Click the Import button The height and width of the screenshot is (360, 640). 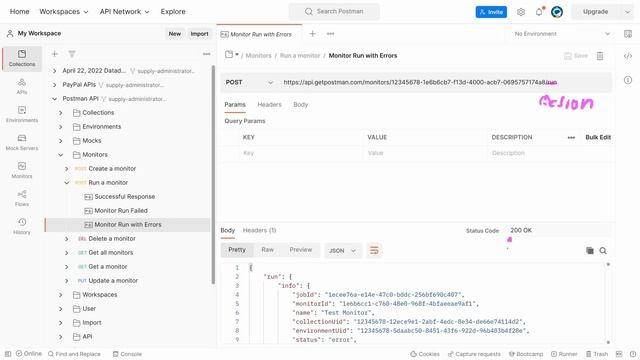click(x=199, y=34)
